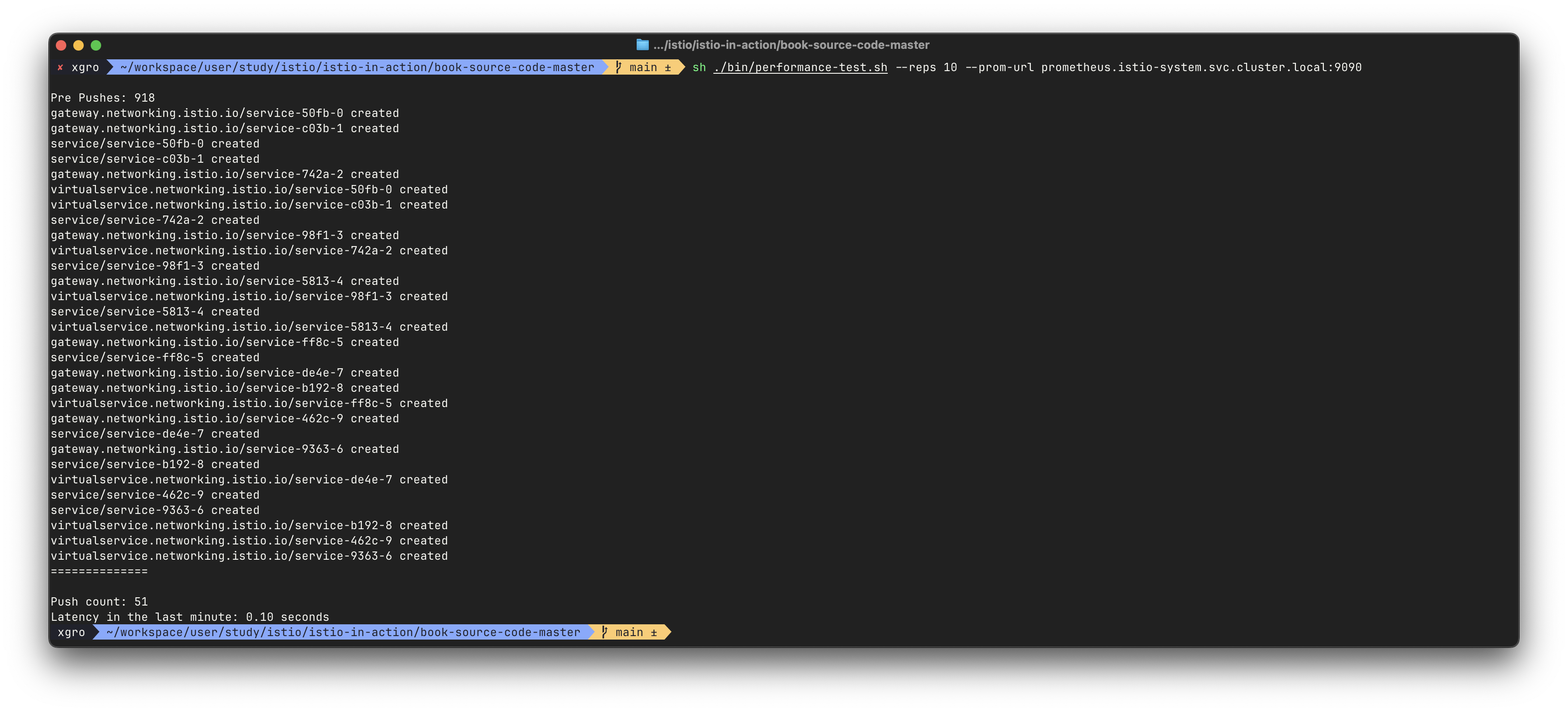Image resolution: width=1568 pixels, height=712 pixels.
Task: Click 'virtualservice.networking.istio.io/service-462c-9 created' line
Action: point(249,540)
